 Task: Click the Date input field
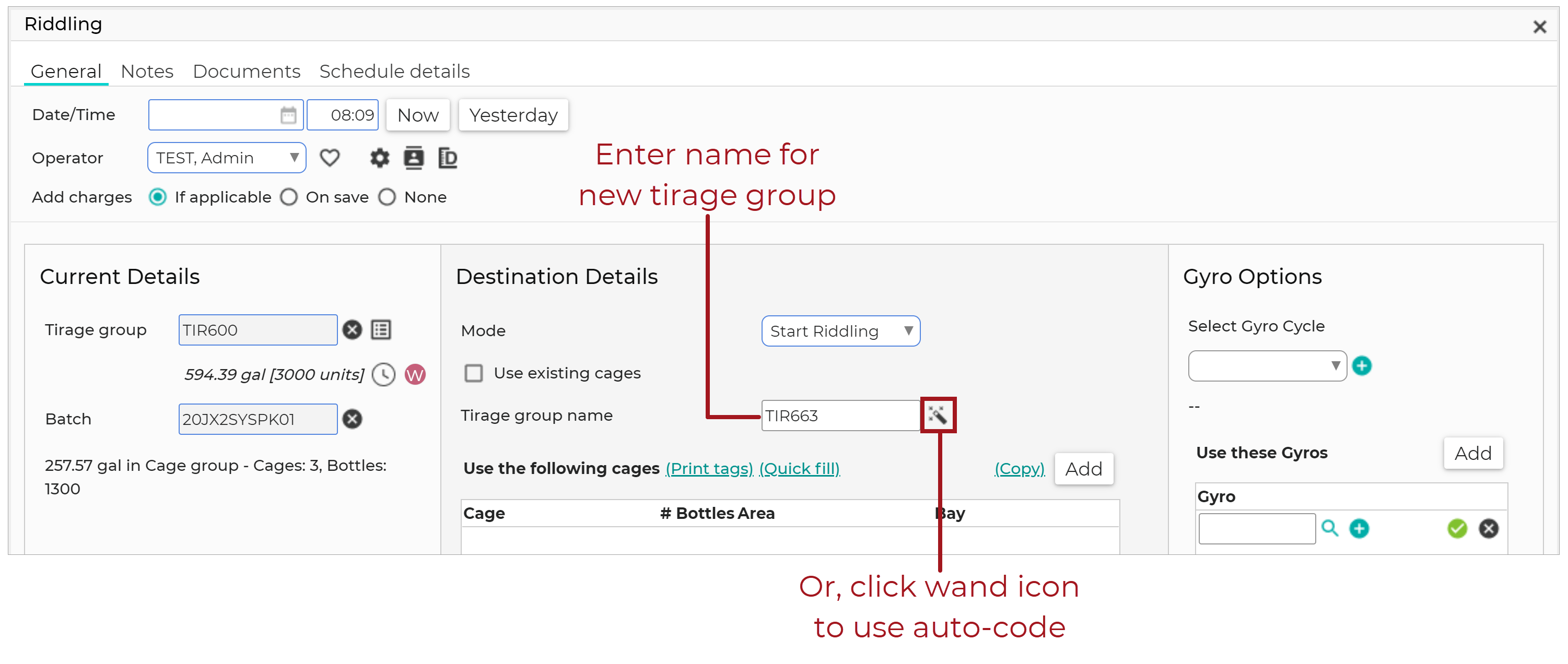coord(226,115)
